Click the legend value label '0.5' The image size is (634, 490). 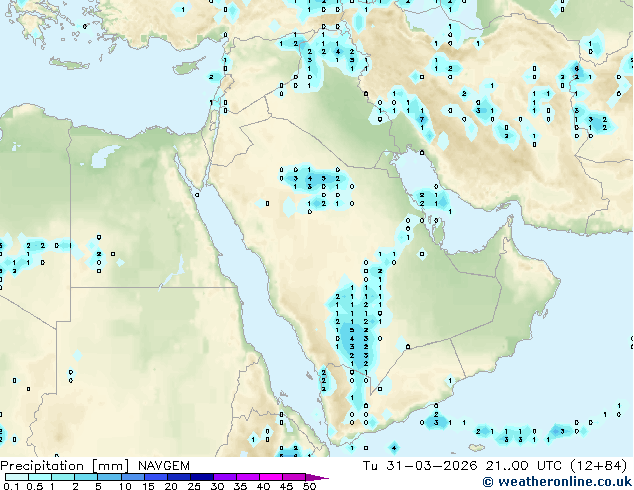click(34, 486)
